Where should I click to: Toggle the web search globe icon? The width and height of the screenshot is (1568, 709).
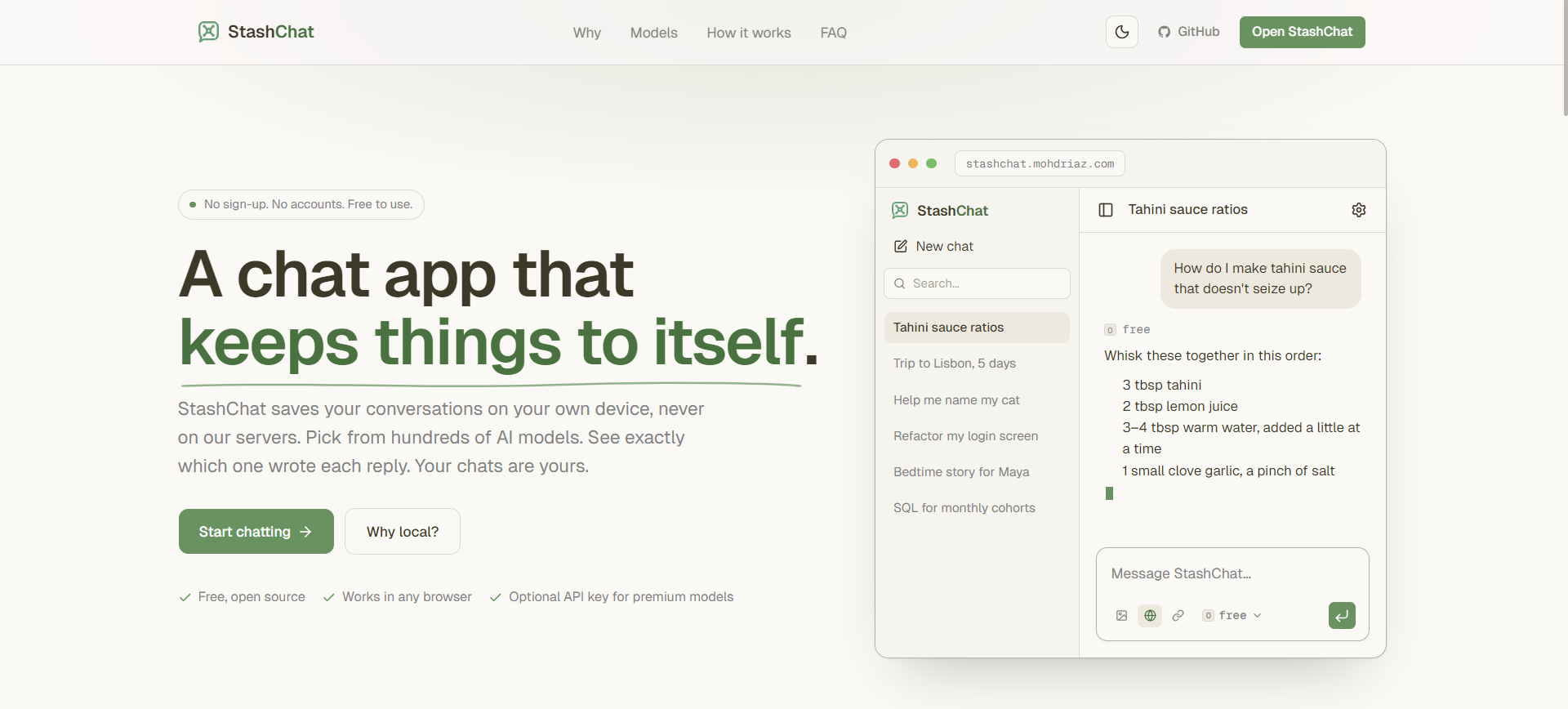point(1150,616)
